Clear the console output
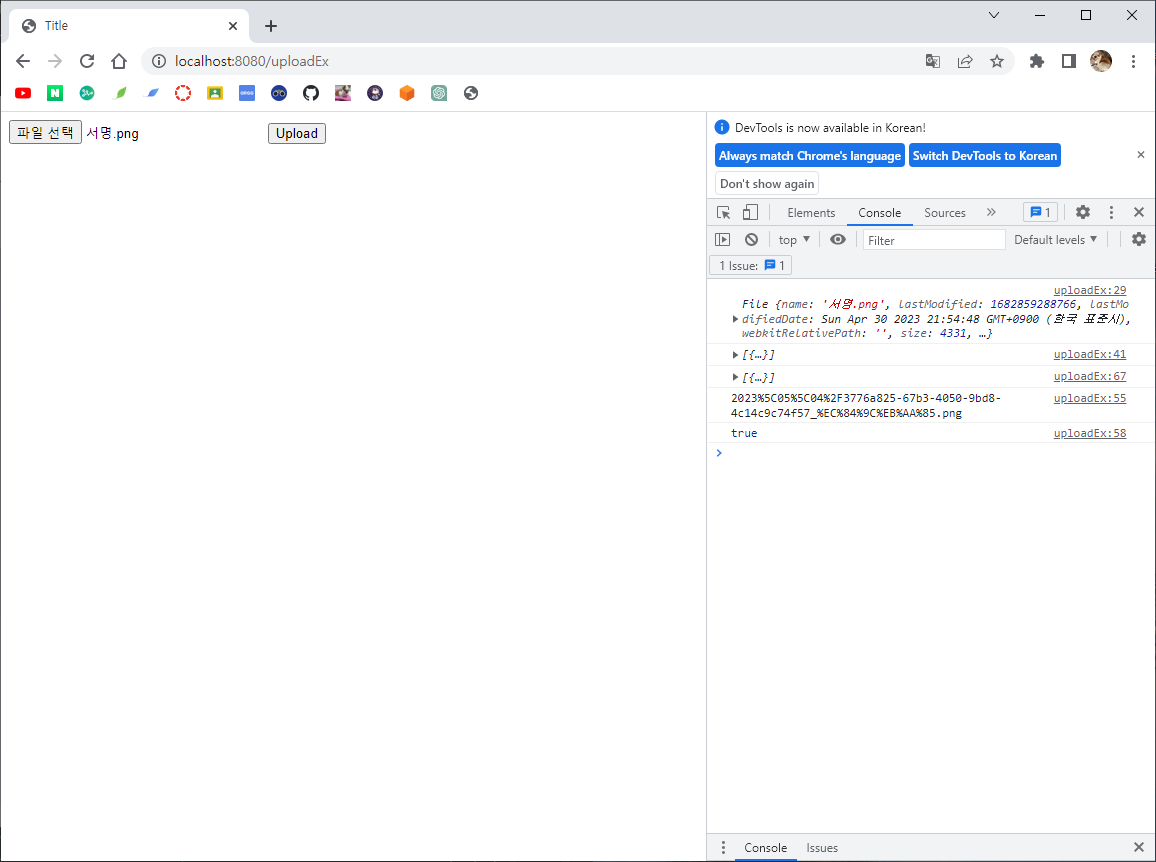Image resolution: width=1156 pixels, height=862 pixels. tap(751, 240)
